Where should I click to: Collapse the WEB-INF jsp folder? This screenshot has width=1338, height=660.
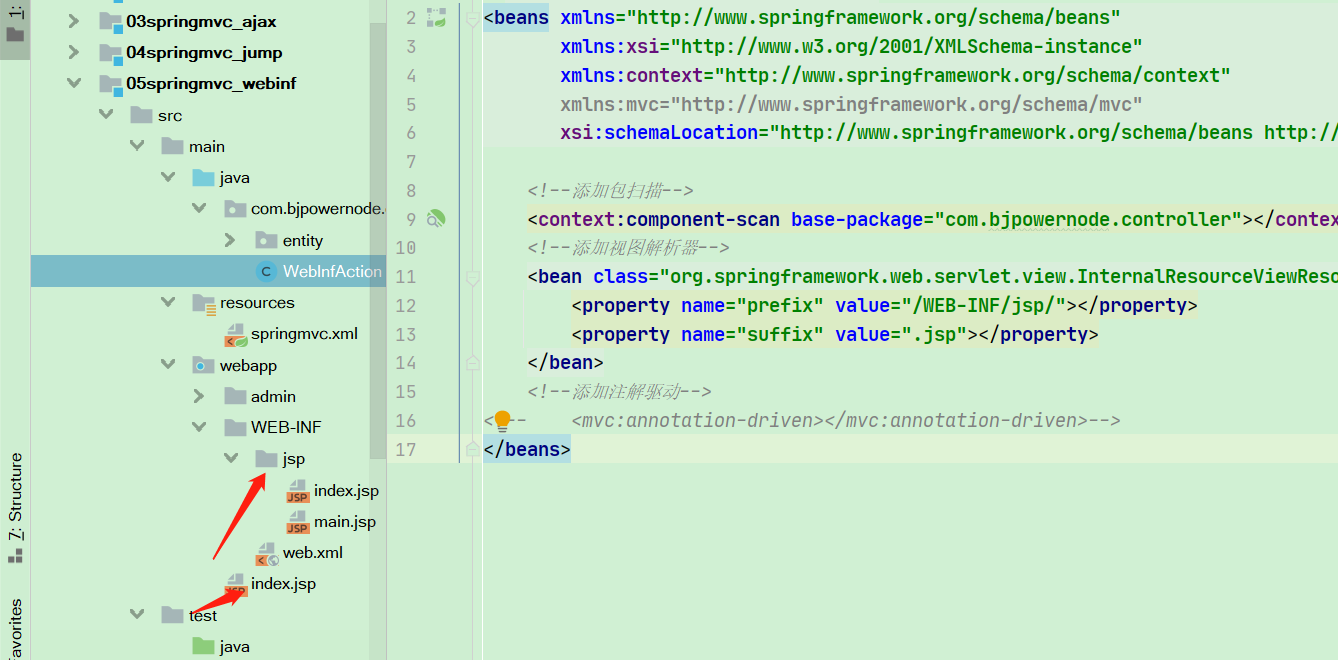231,459
